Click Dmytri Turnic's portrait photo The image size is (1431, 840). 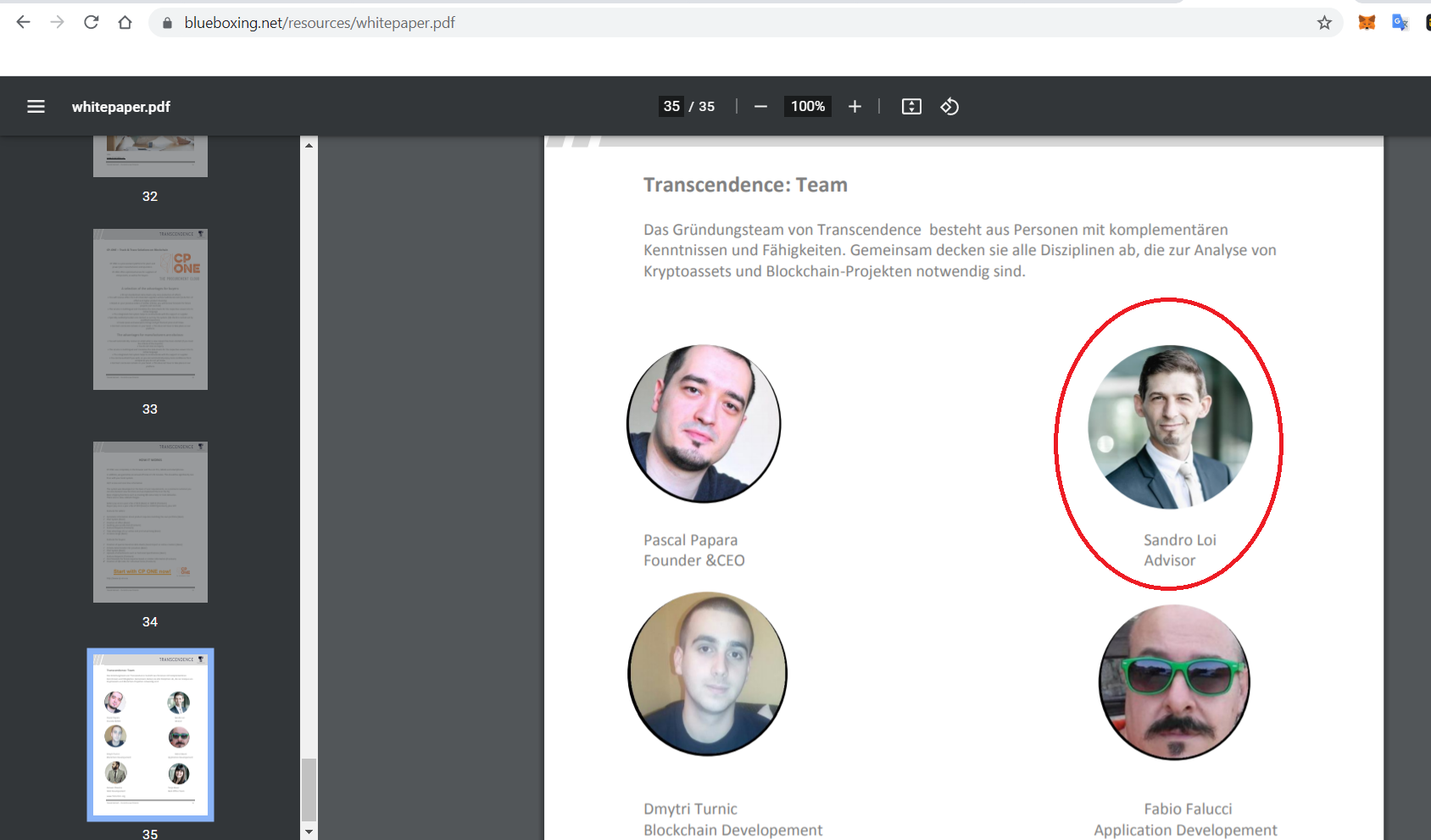click(x=707, y=674)
